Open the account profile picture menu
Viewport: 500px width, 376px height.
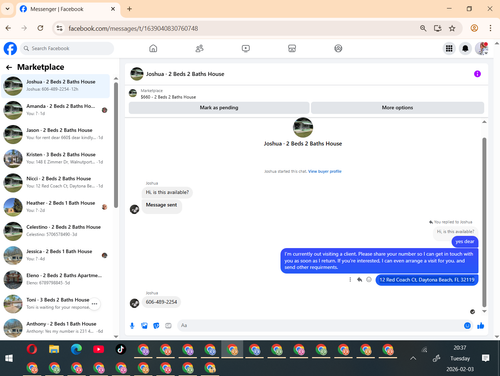[x=482, y=49]
